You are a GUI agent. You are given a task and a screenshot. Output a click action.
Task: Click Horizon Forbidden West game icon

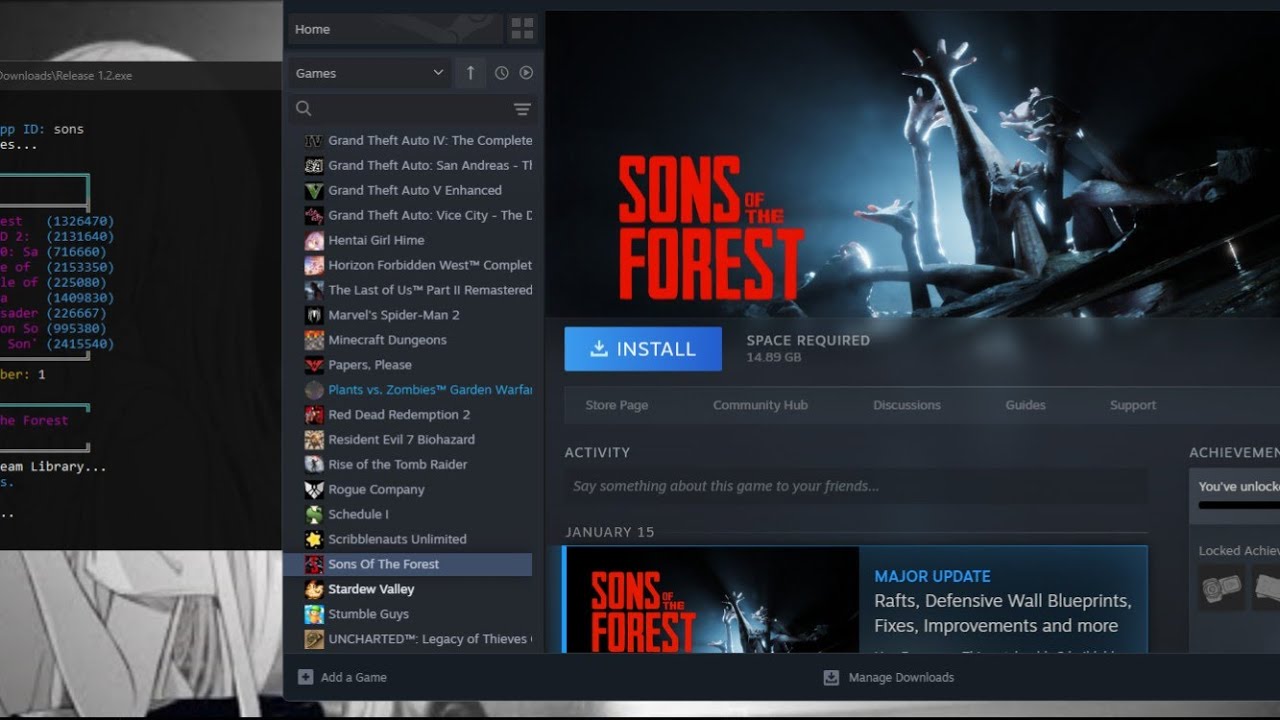(x=314, y=266)
